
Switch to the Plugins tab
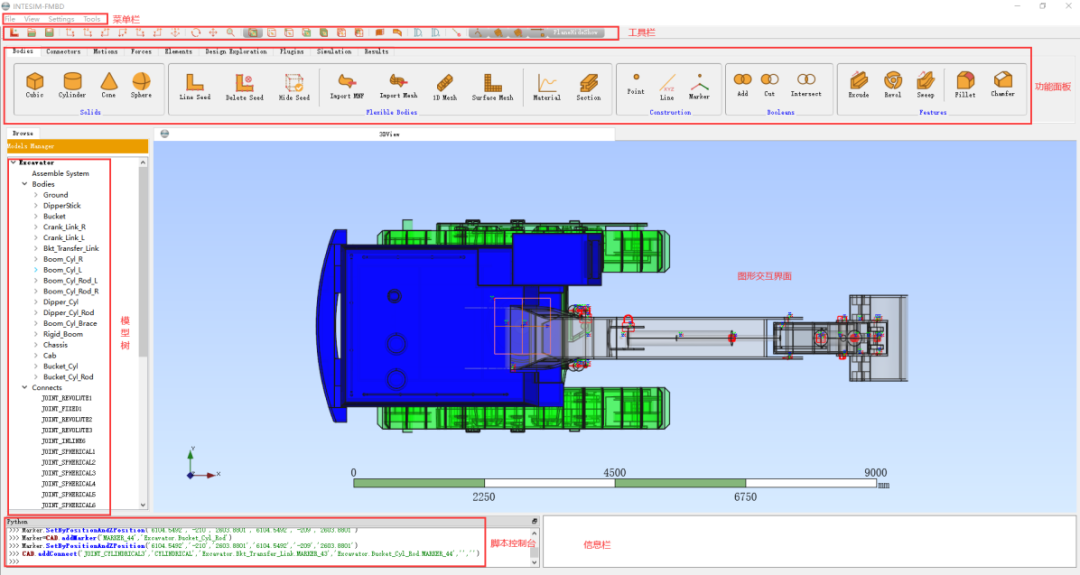292,52
